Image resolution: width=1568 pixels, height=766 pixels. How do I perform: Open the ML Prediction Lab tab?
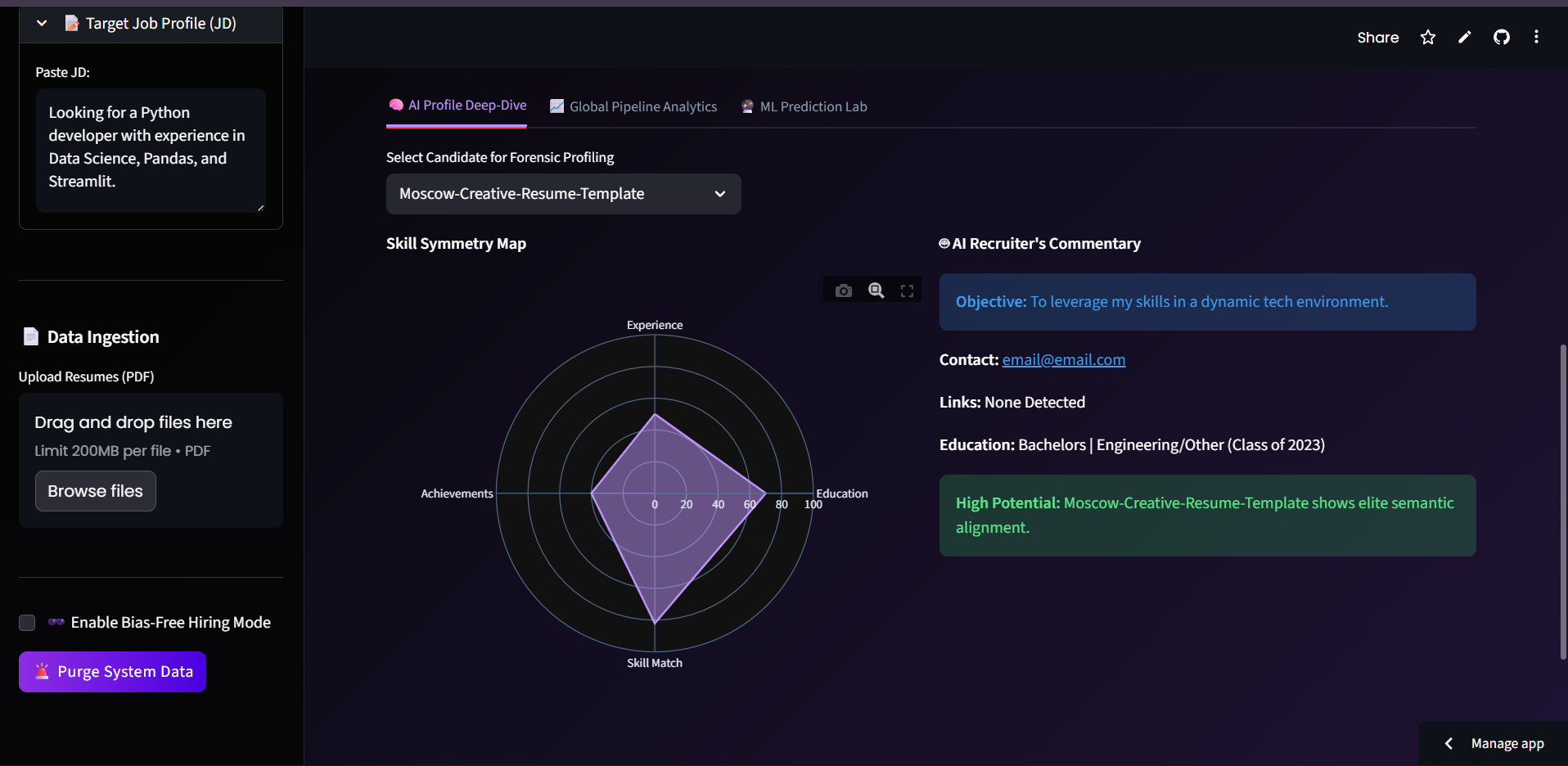pyautogui.click(x=813, y=106)
